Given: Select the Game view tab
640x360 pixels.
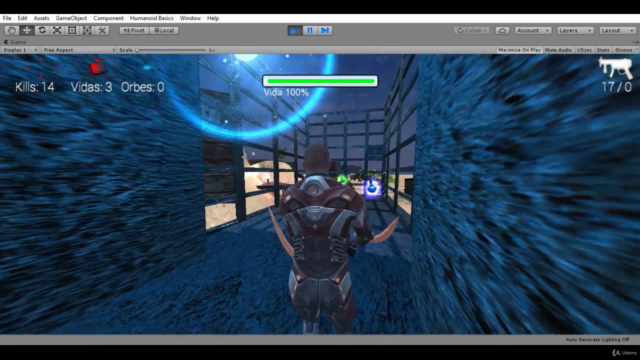Looking at the screenshot, I should pyautogui.click(x=16, y=42).
